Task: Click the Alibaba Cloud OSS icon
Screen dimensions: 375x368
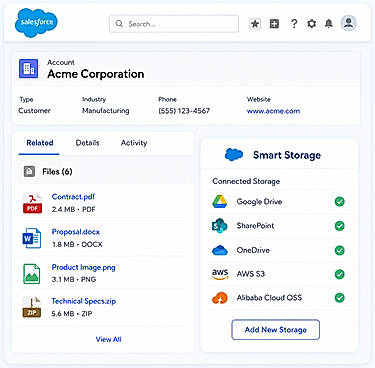Action: click(220, 298)
